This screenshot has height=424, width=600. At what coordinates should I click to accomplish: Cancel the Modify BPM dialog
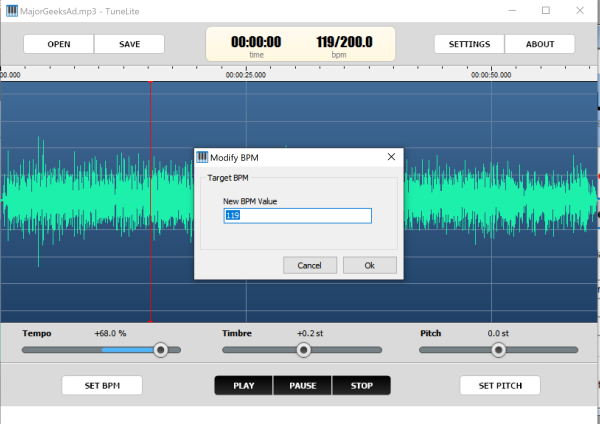(x=309, y=265)
